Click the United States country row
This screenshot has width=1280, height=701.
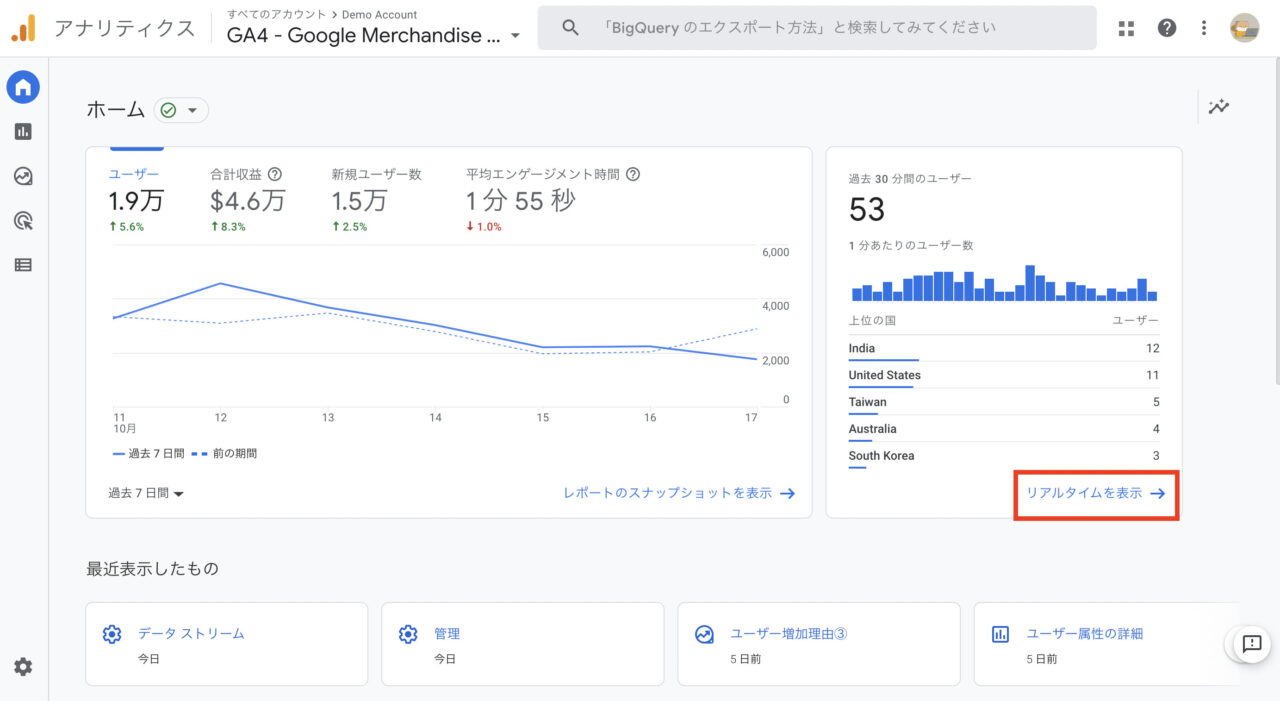(x=1004, y=376)
